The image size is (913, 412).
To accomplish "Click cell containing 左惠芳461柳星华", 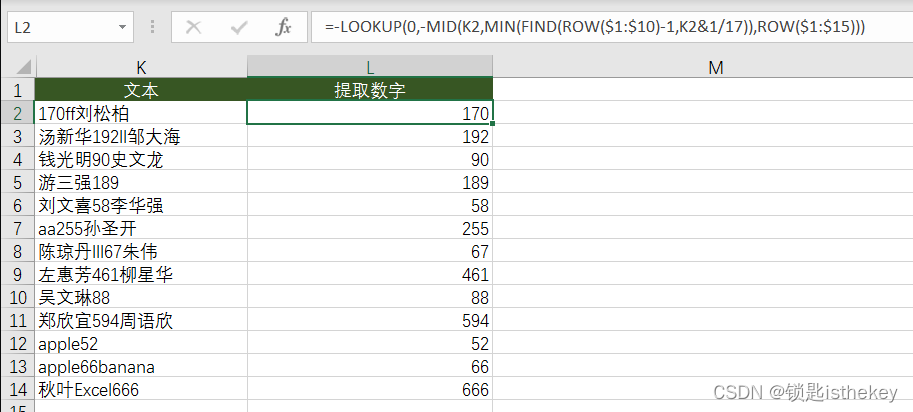I will click(x=141, y=274).
